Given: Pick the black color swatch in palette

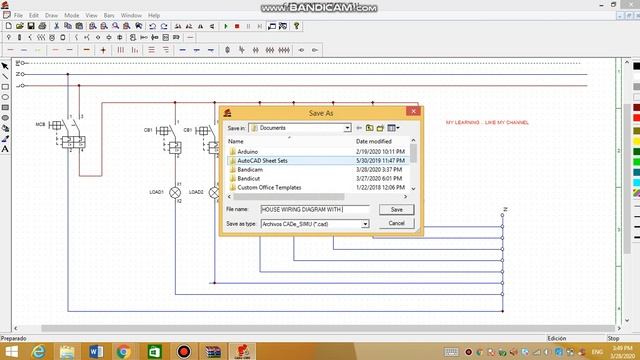Looking at the screenshot, I should tap(637, 66).
